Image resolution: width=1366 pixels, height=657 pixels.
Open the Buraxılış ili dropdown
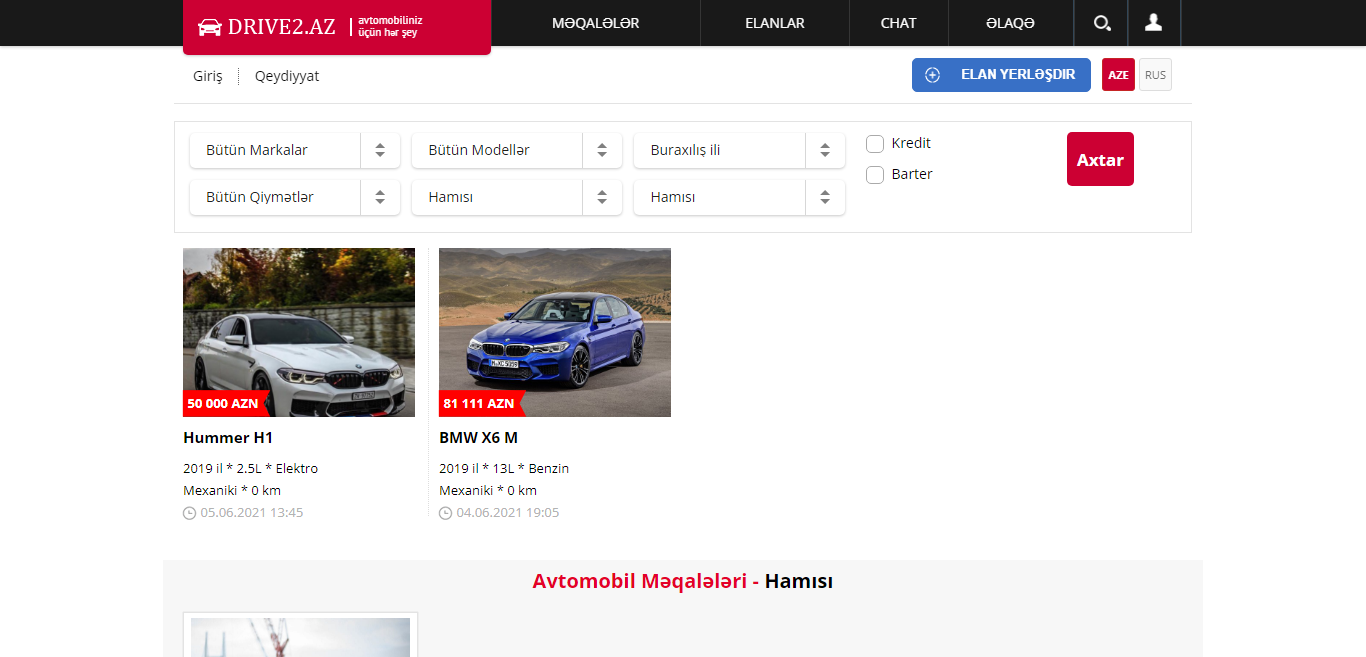[739, 150]
